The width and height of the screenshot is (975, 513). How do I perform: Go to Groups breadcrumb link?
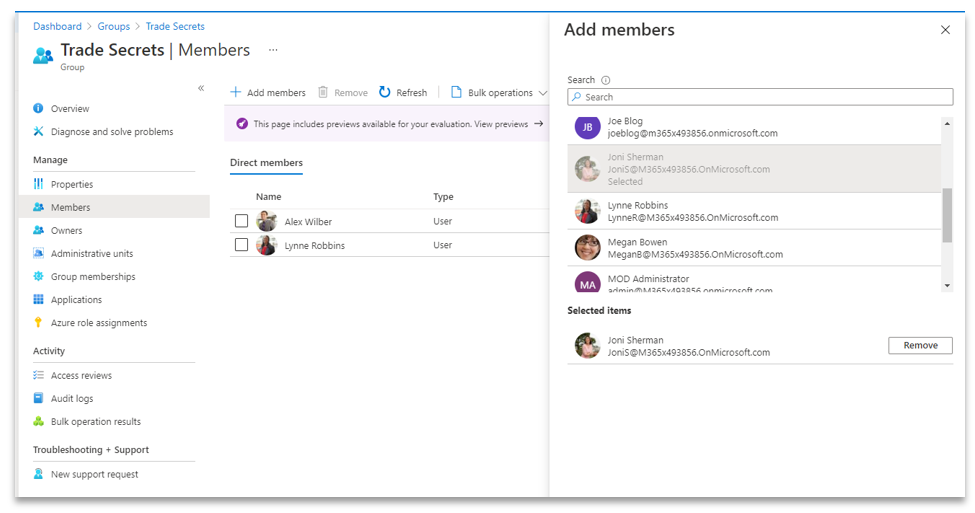click(114, 26)
